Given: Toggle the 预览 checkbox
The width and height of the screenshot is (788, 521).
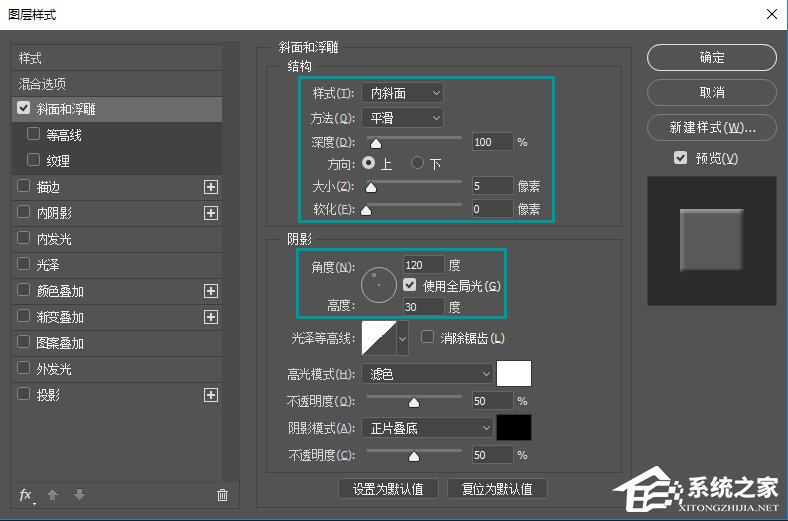Looking at the screenshot, I should click(680, 158).
